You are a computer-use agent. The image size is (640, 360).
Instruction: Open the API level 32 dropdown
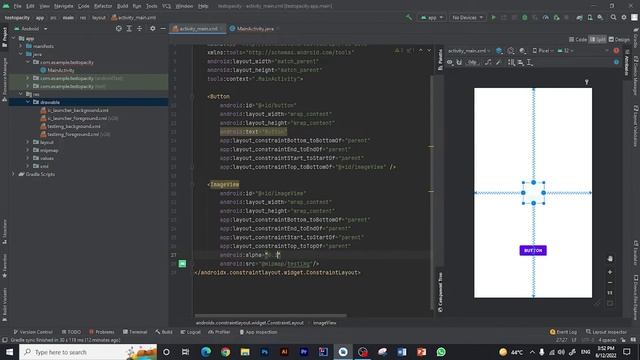point(565,51)
